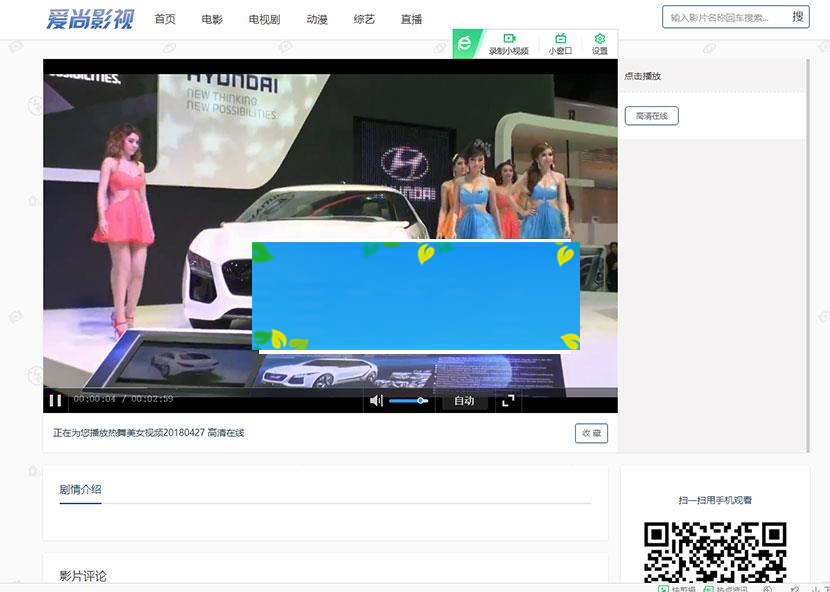The height and width of the screenshot is (592, 830).
Task: Open the 小窗口 mini window mode
Action: (x=560, y=42)
